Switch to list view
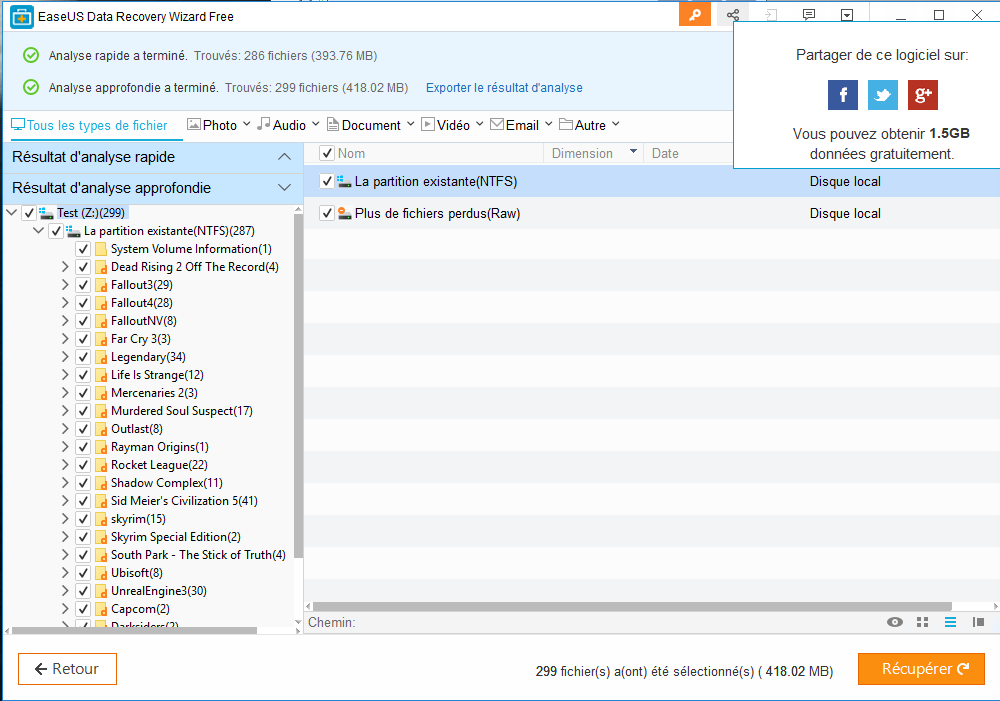Screen dimensions: 1000x701 tap(950, 622)
